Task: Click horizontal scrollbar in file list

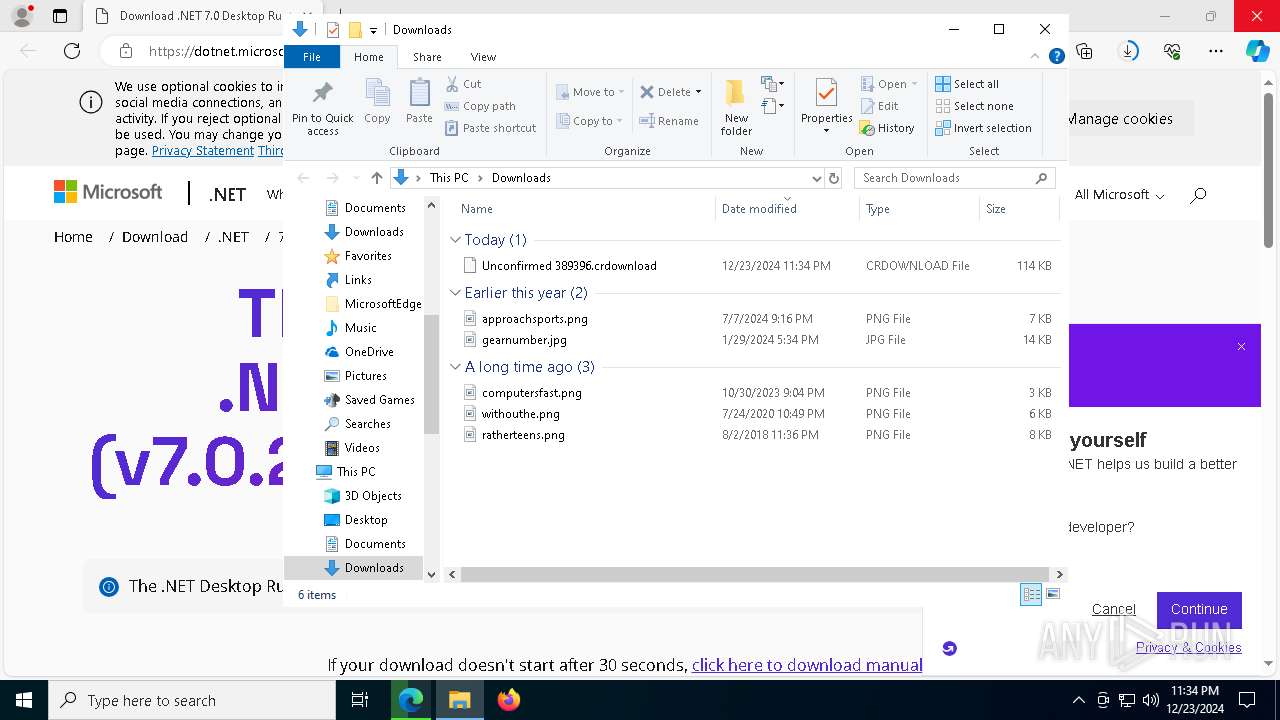Action: coord(755,574)
